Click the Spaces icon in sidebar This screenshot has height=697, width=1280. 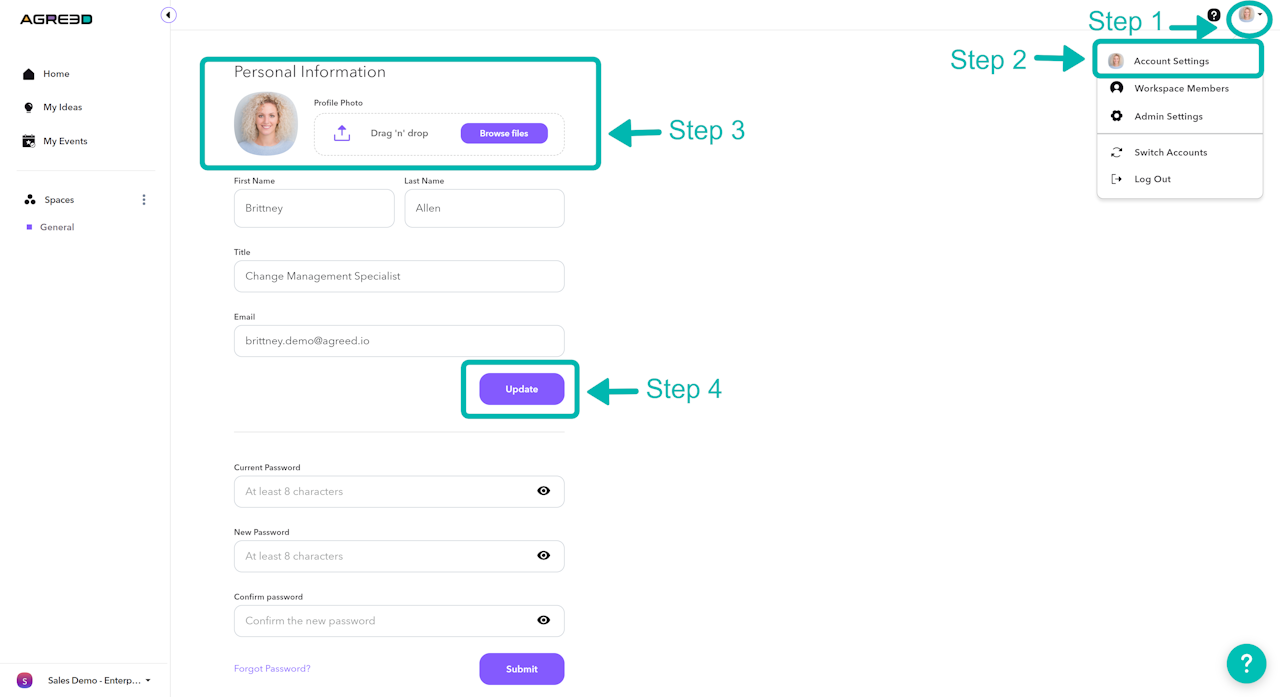click(30, 200)
